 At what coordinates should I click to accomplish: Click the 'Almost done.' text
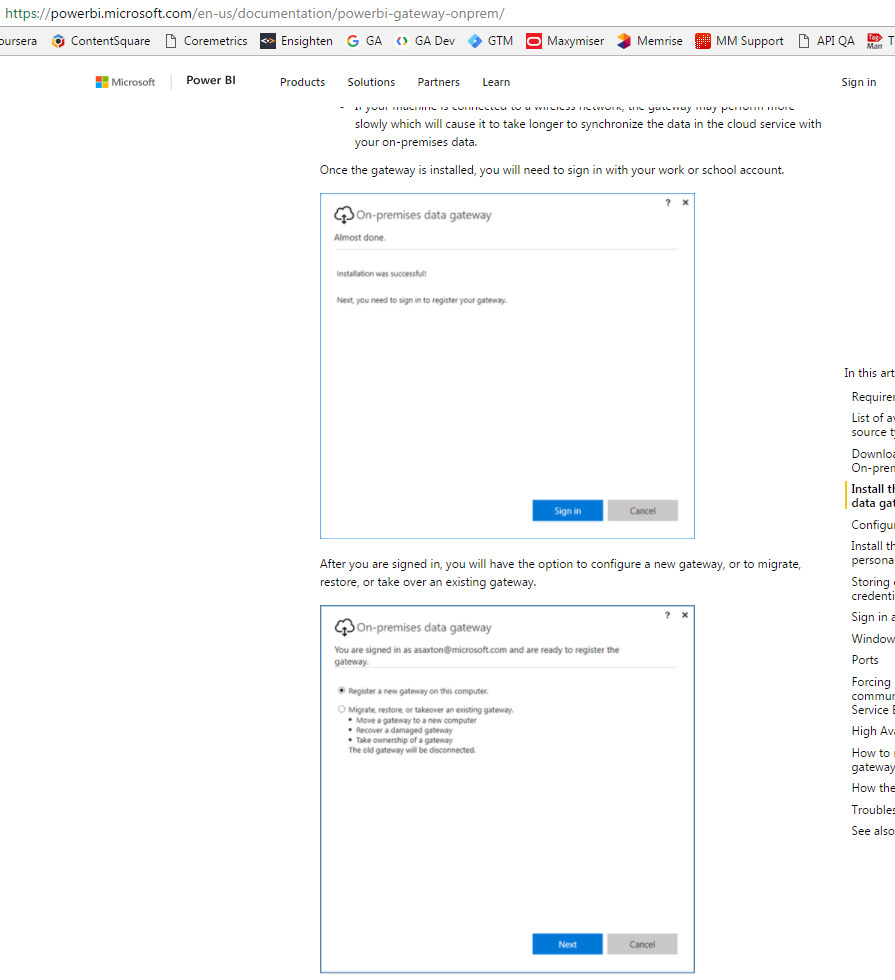click(359, 238)
